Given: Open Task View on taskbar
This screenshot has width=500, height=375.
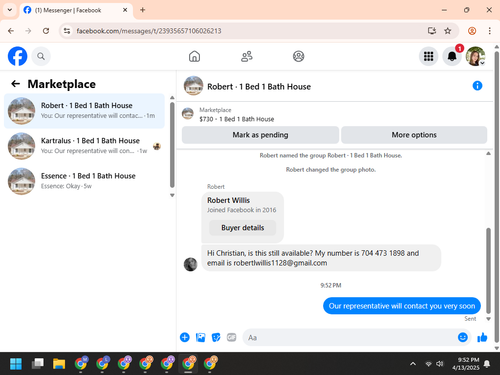Looking at the screenshot, I should click(x=37, y=364).
